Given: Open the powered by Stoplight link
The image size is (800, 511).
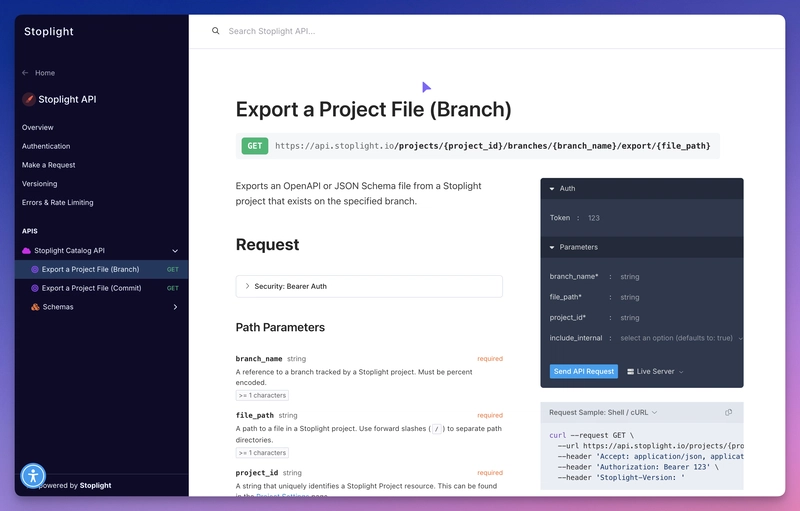Looking at the screenshot, I should [74, 486].
